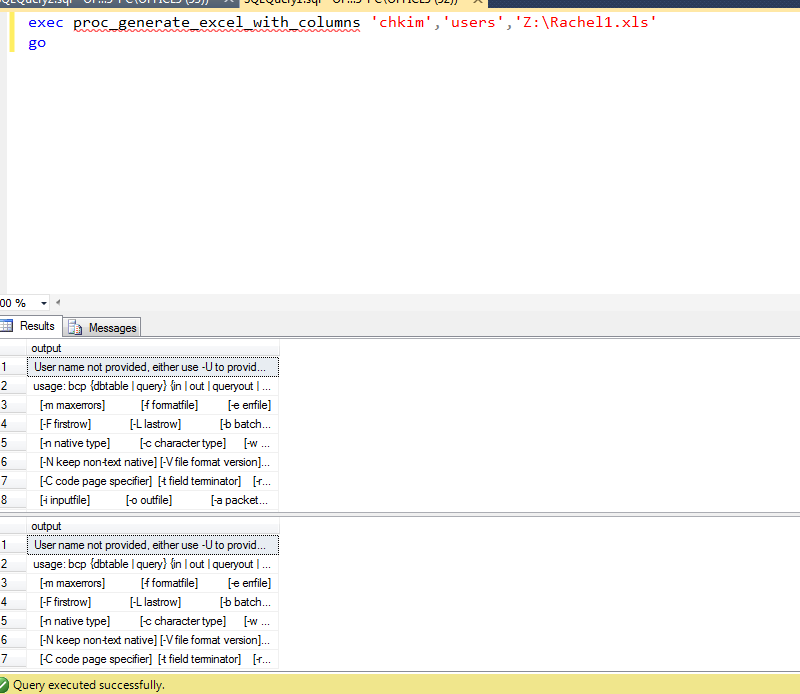The height and width of the screenshot is (694, 800).
Task: Click 'proc_generate_excel_with_columns' in the query editor
Action: (216, 22)
